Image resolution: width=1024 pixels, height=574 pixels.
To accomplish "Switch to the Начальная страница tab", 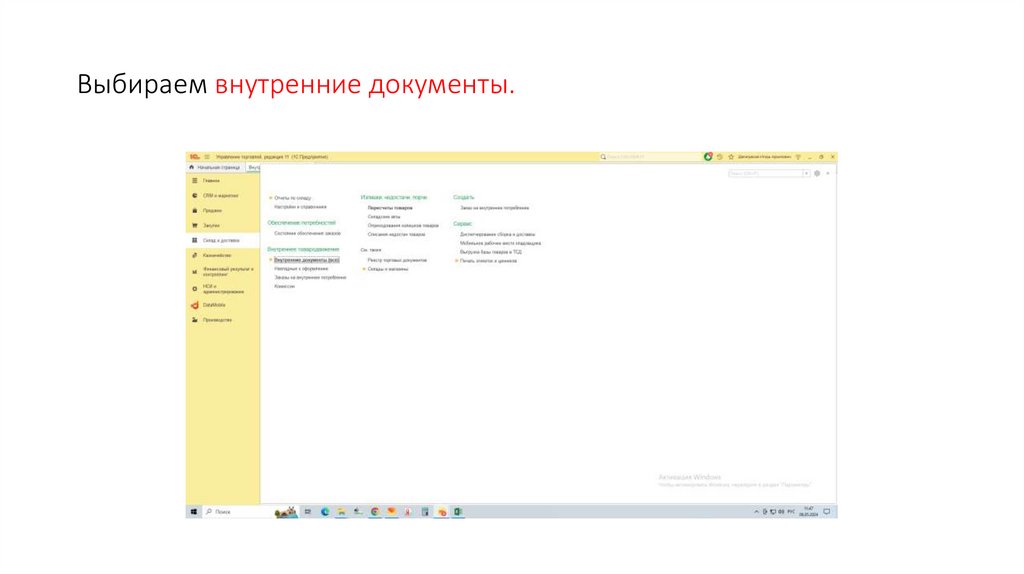I will coord(215,167).
